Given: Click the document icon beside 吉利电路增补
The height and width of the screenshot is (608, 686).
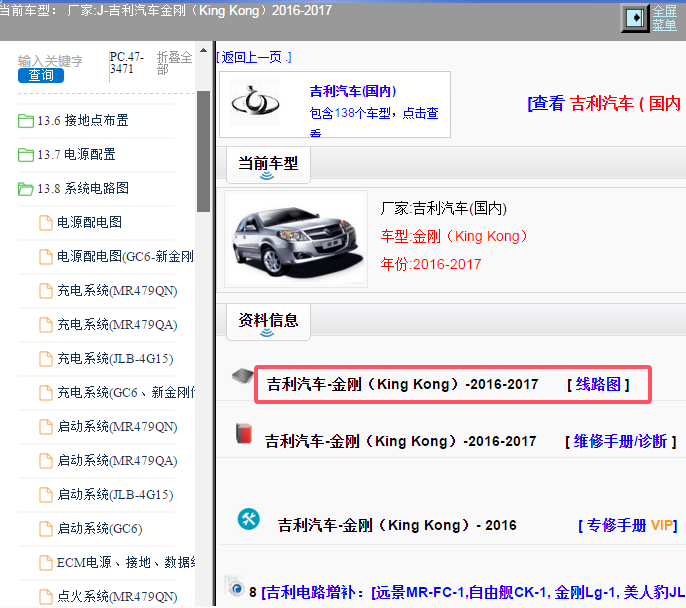Looking at the screenshot, I should click(234, 587).
